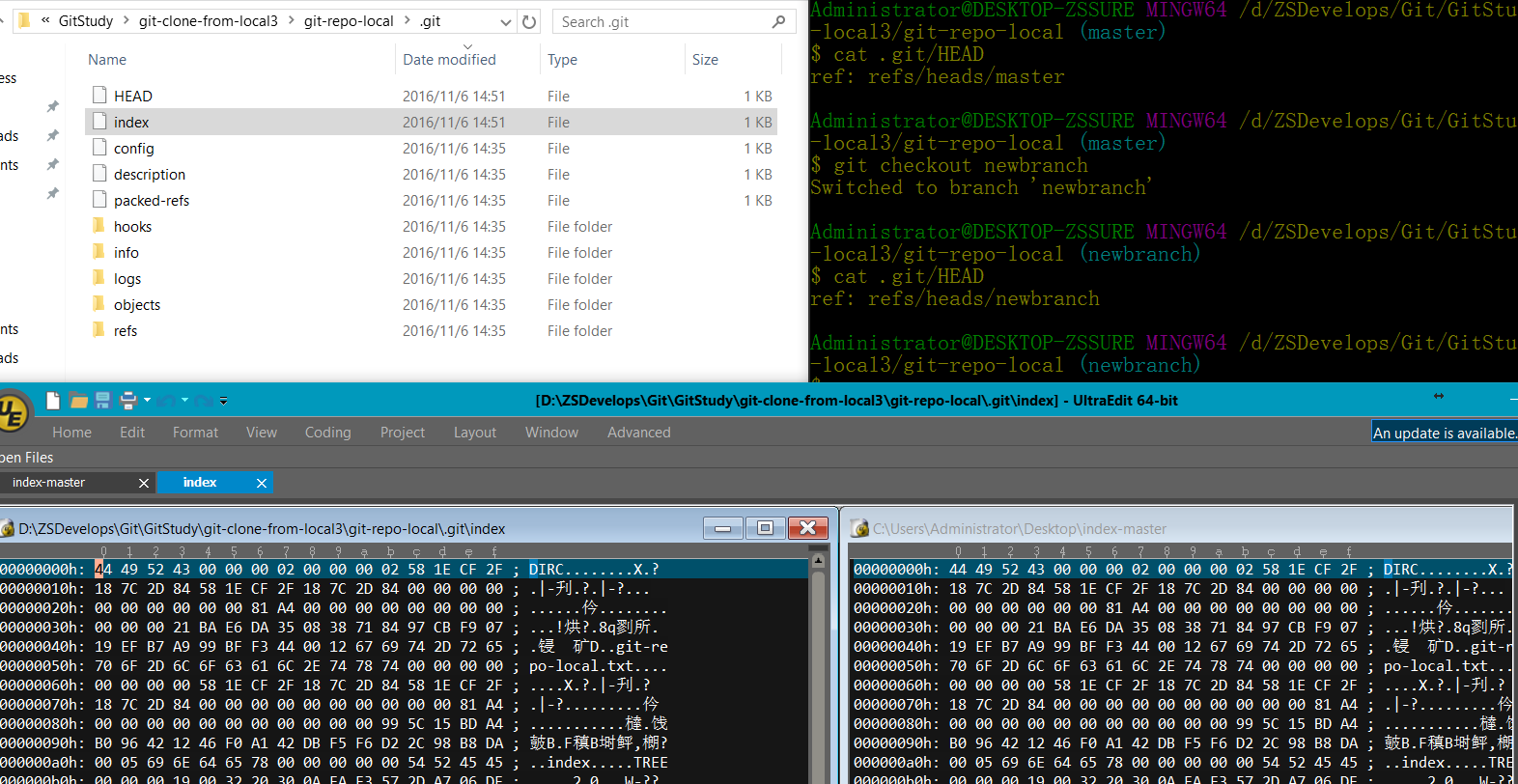Screen dimensions: 1518x784
Task: Open the print options dropdown arrow
Action: tap(147, 400)
